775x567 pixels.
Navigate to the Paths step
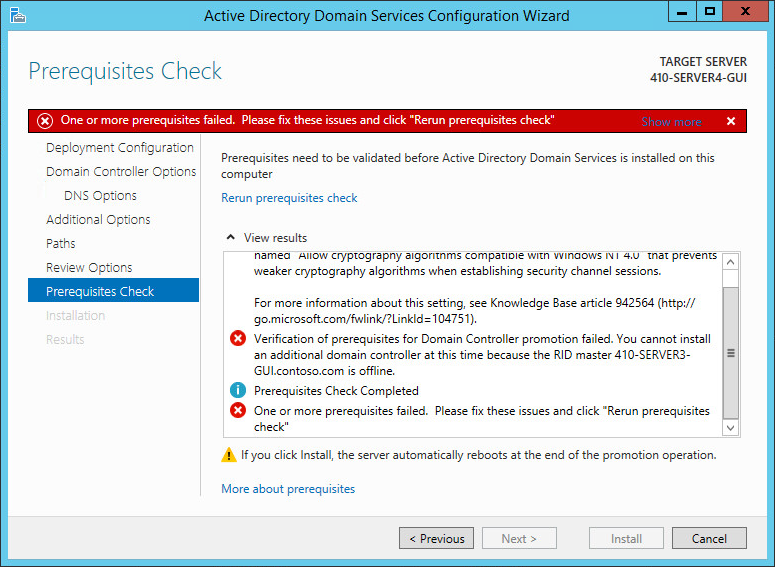60,244
